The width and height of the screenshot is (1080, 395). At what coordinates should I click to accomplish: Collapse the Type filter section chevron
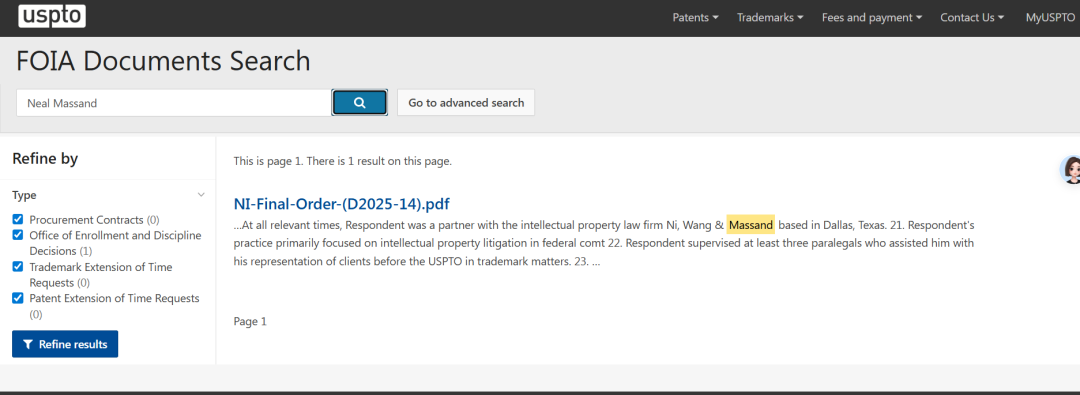click(201, 195)
